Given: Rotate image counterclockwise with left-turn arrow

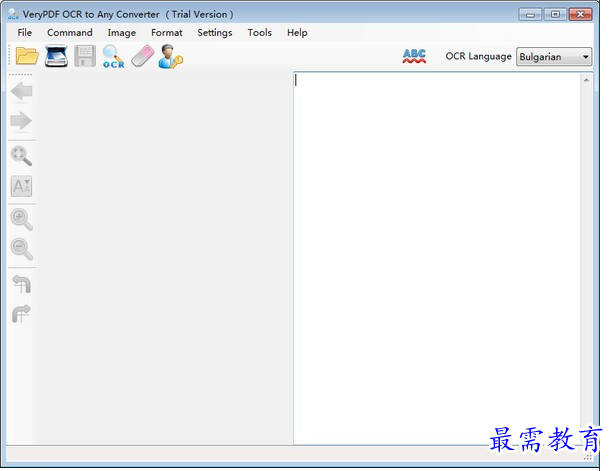Looking at the screenshot, I should (21, 284).
